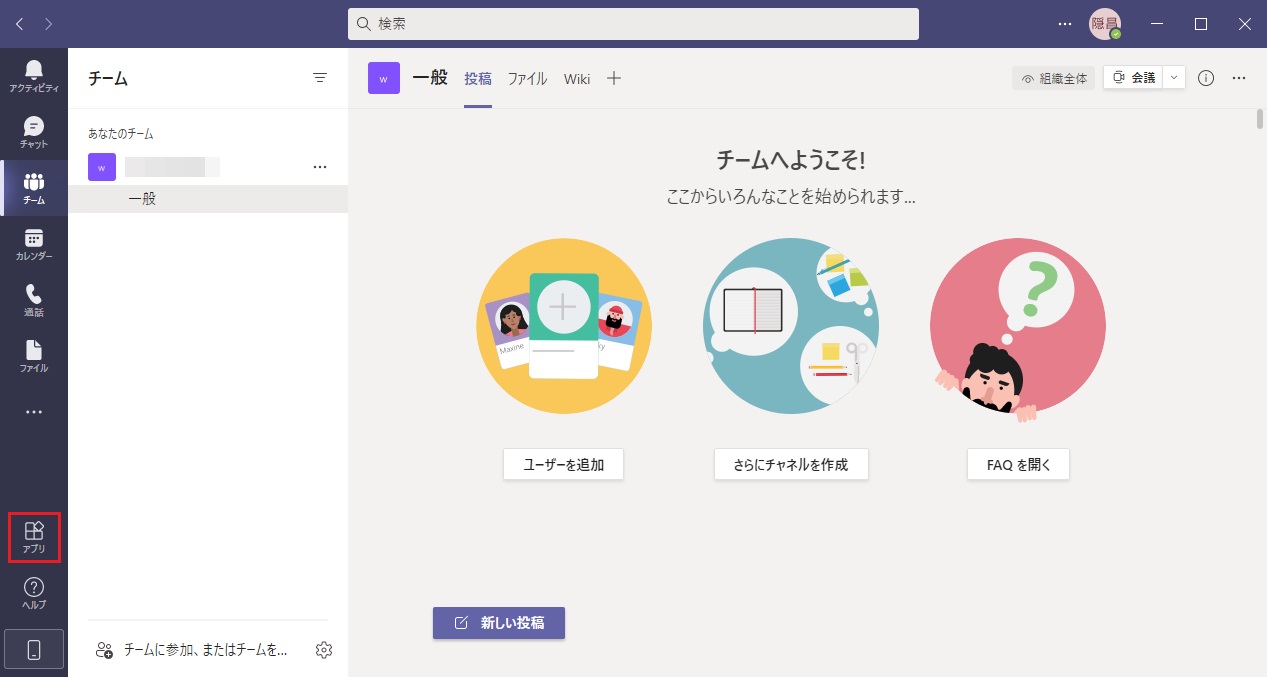Switch to the Wiki tab
Viewport: 1267px width, 677px height.
click(x=577, y=78)
